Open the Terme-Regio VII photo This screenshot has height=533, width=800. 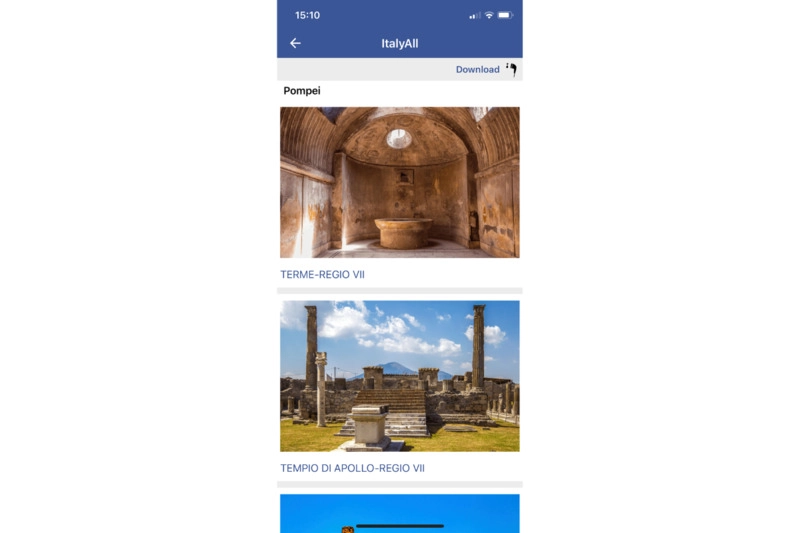(x=399, y=182)
